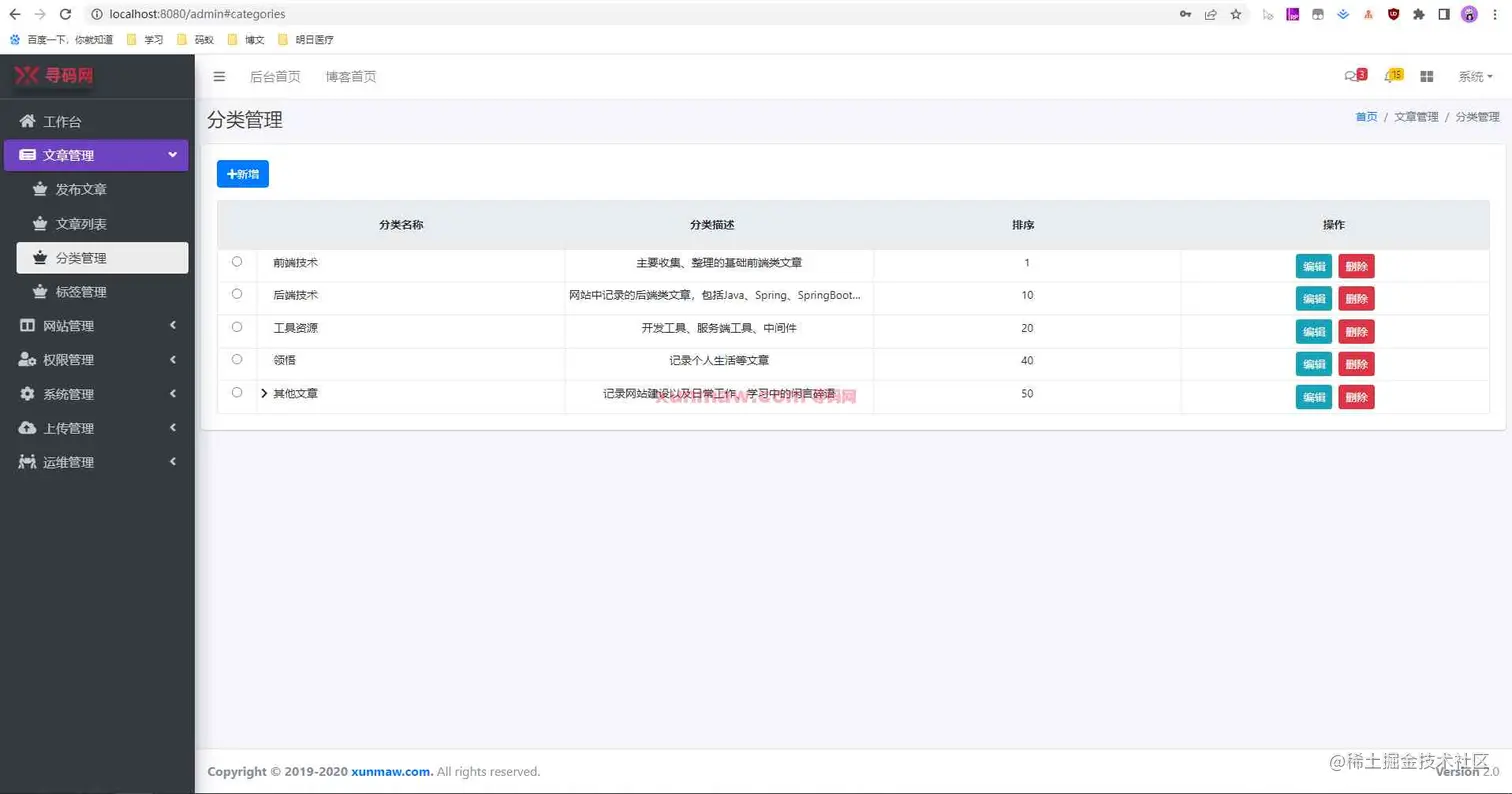The image size is (1512, 794).
Task: Click the browser forward arrow
Action: click(x=40, y=14)
